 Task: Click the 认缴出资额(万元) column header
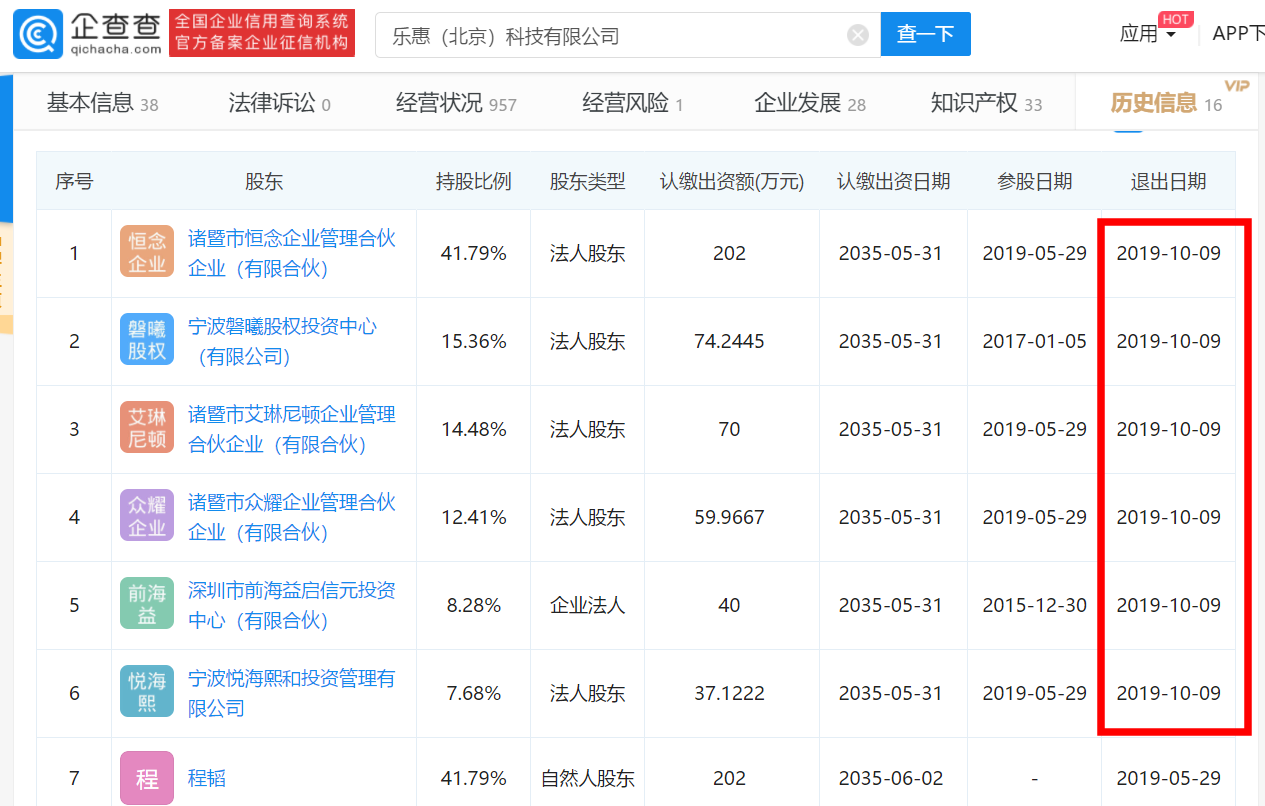pyautogui.click(x=732, y=181)
